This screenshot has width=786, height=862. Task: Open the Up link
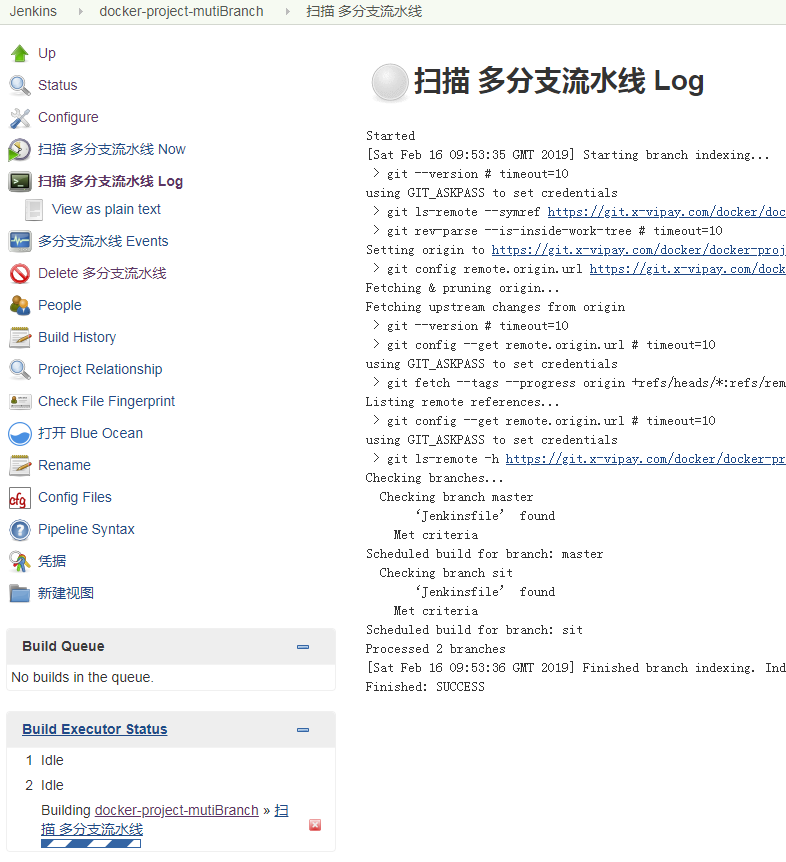tap(47, 53)
